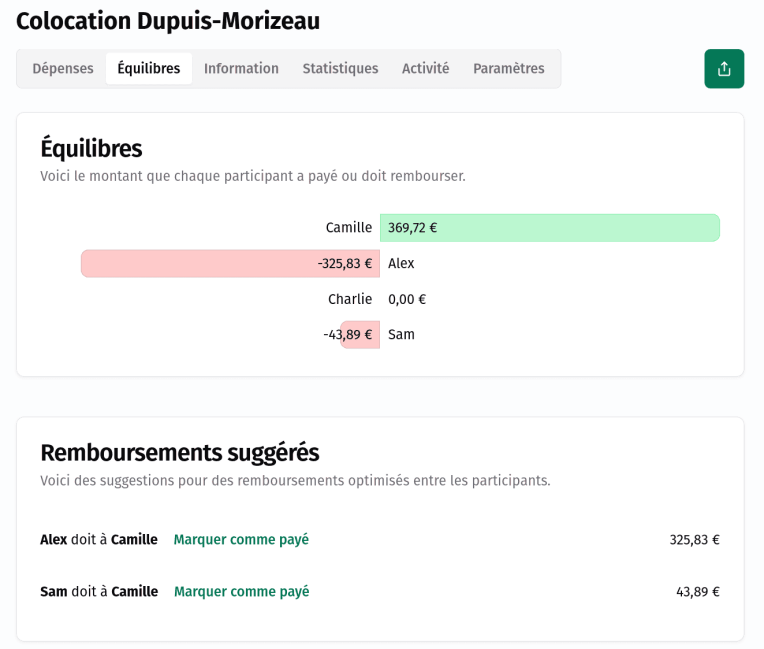The height and width of the screenshot is (649, 764).
Task: Click Charlie's 0,00 € balance amount
Action: pyautogui.click(x=407, y=300)
